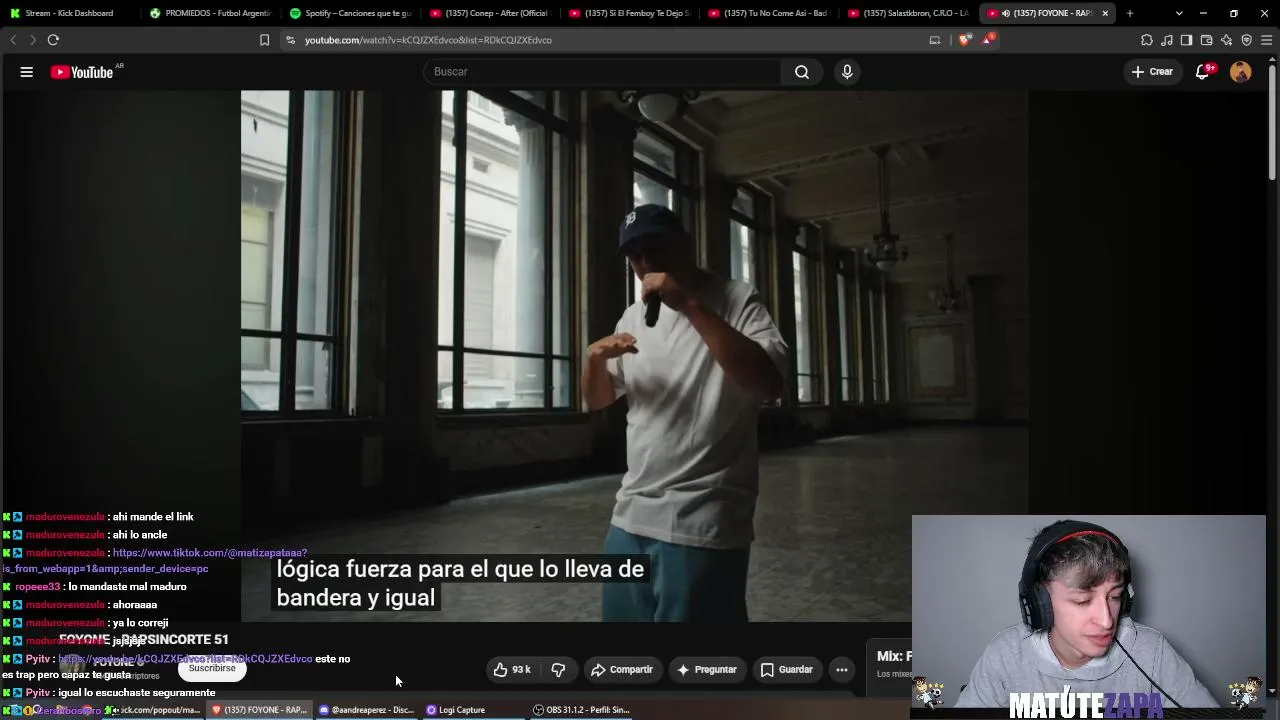Close the FOYONE - RAP tab

point(1105,13)
